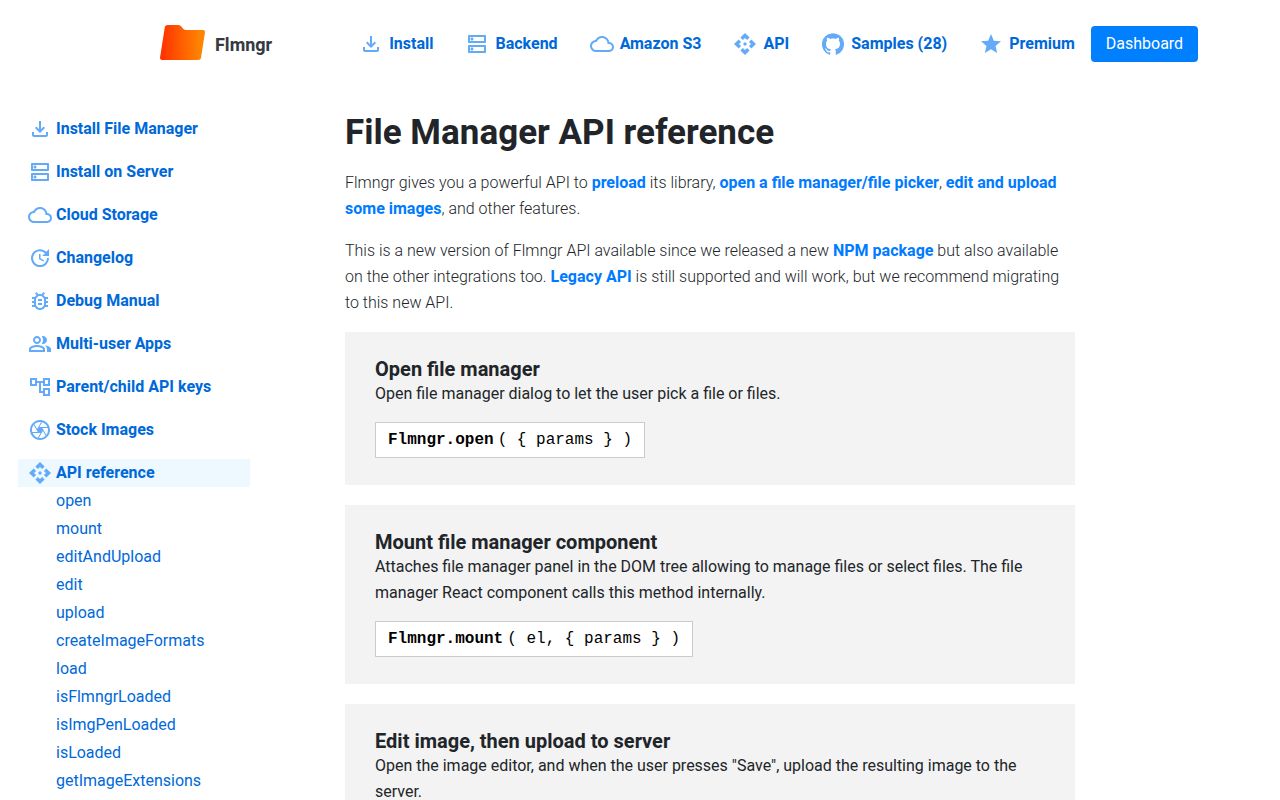Jump to the 'createImageFormats' sub-item

130,641
